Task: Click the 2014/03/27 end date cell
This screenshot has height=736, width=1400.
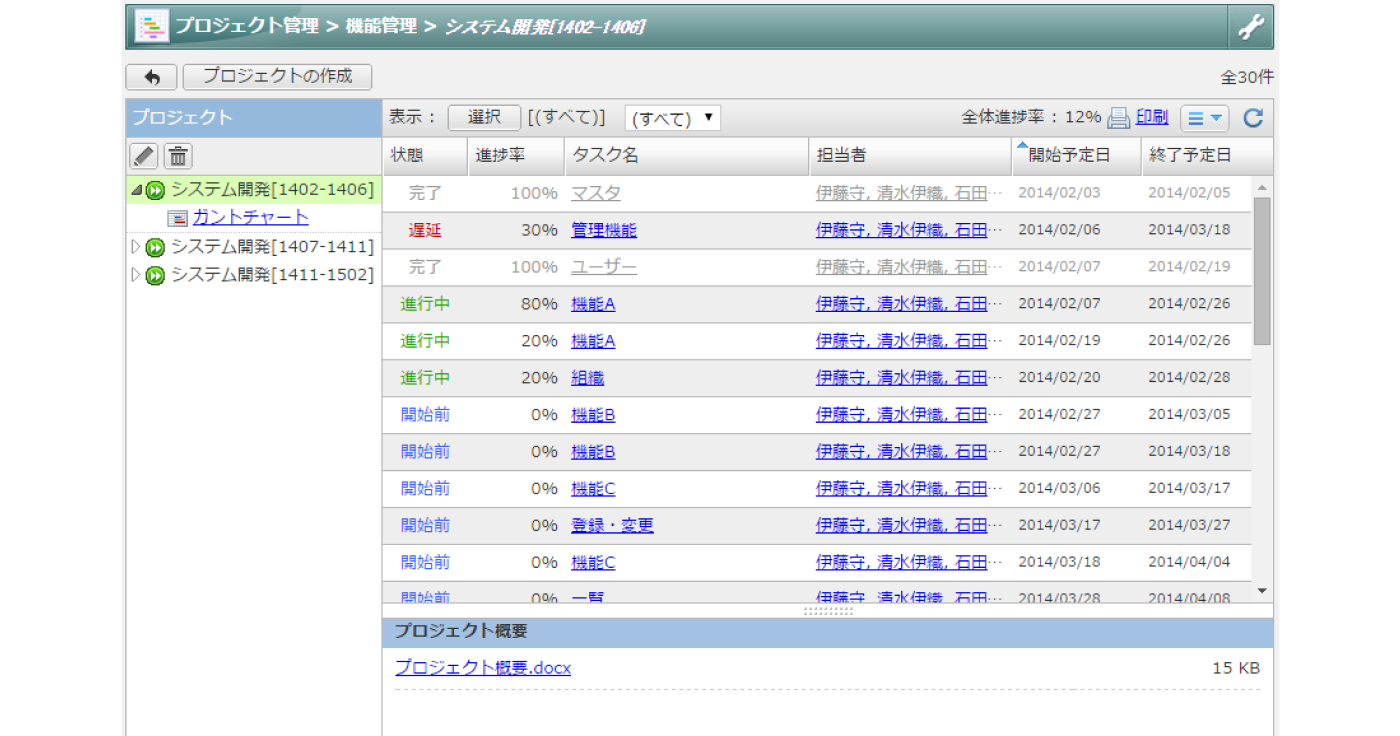Action: [1189, 525]
